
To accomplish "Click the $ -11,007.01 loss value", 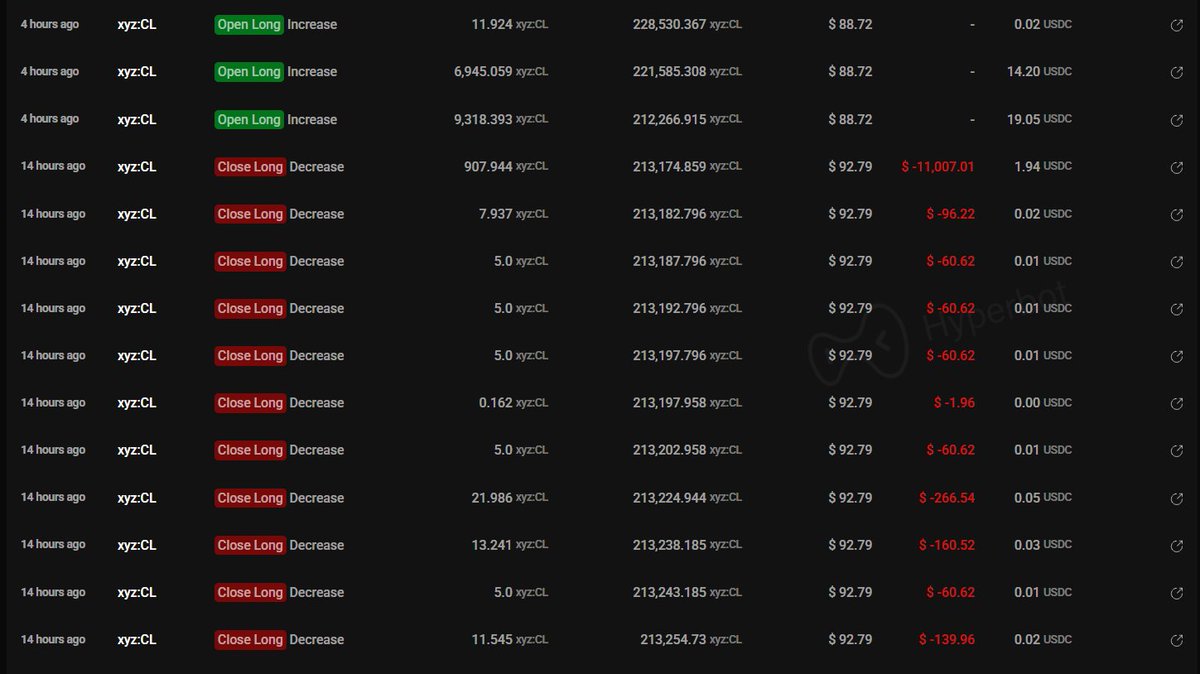I will click(x=937, y=167).
